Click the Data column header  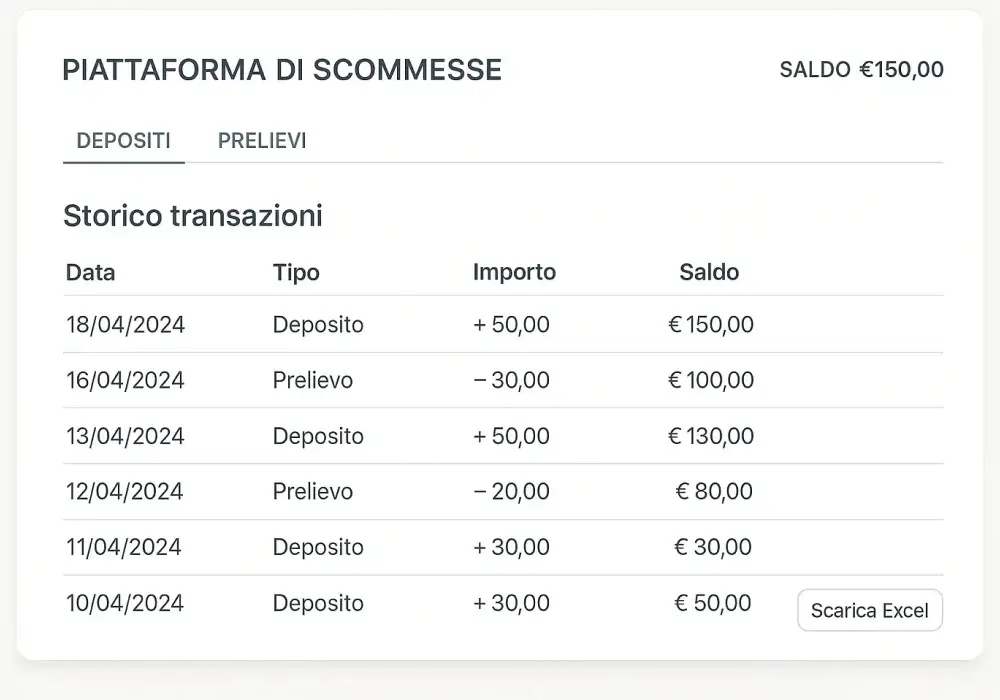tap(90, 272)
